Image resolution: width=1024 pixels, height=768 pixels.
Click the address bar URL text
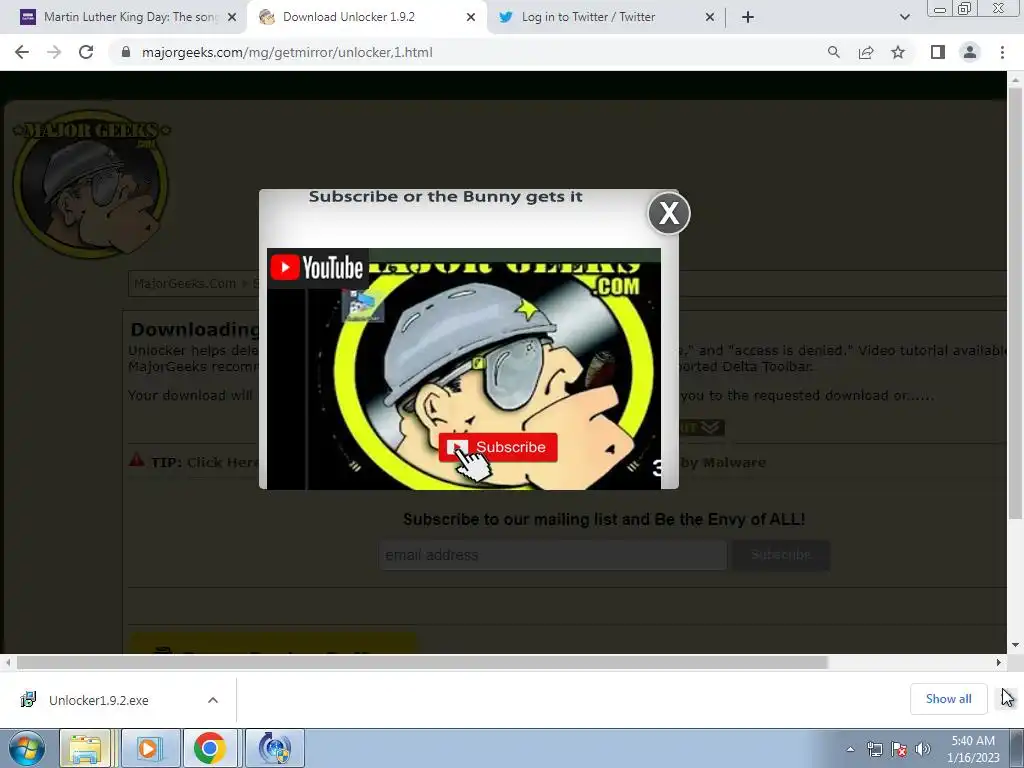[x=287, y=52]
